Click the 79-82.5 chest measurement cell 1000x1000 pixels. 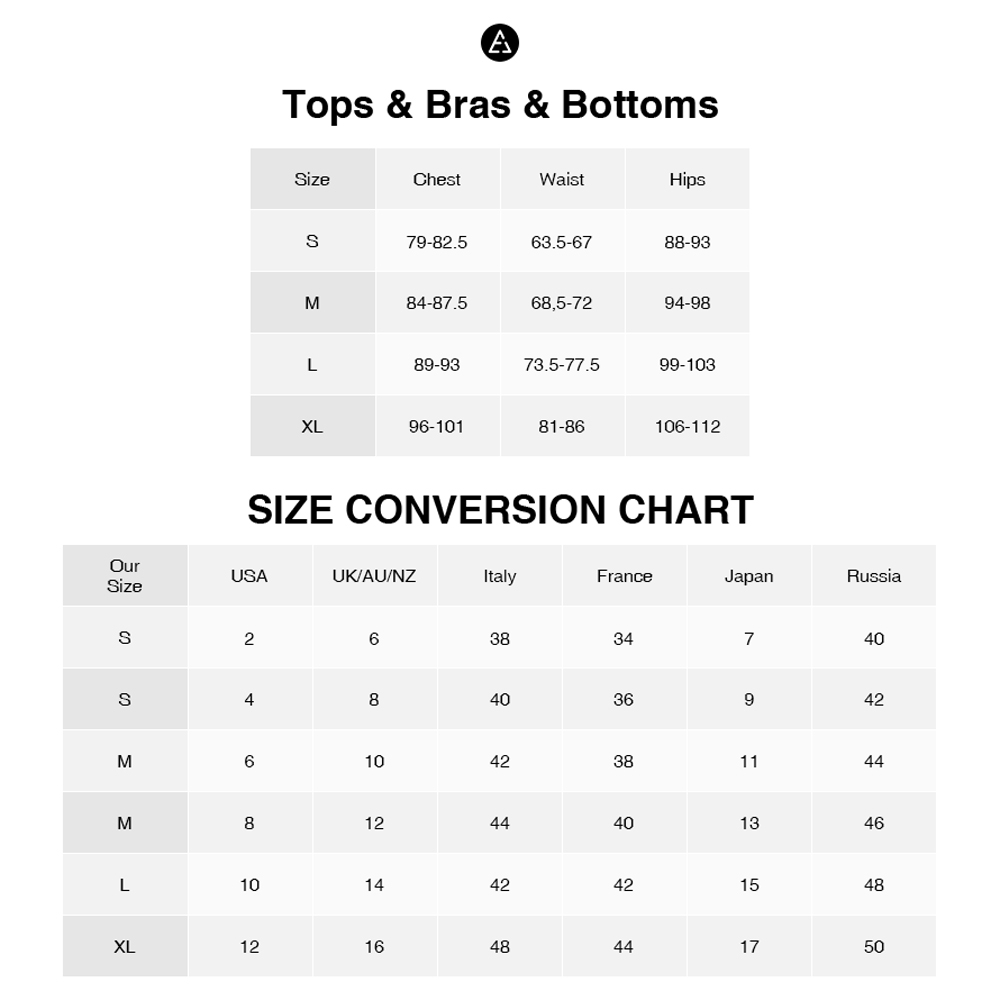pyautogui.click(x=437, y=242)
